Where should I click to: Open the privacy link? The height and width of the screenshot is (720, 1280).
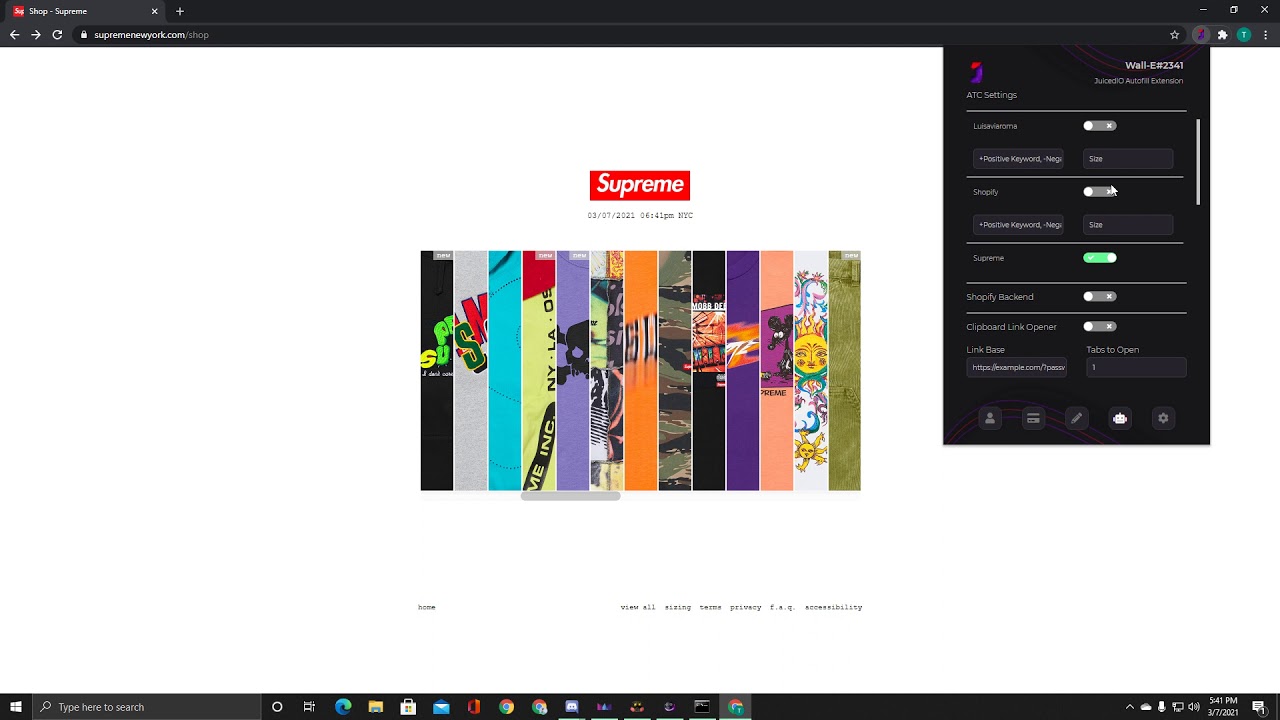click(746, 607)
